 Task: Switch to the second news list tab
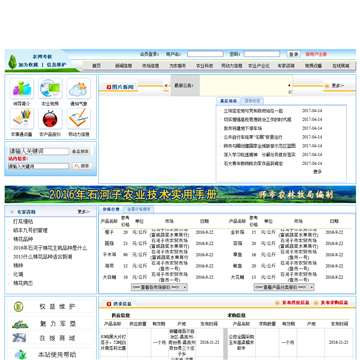coord(252,101)
